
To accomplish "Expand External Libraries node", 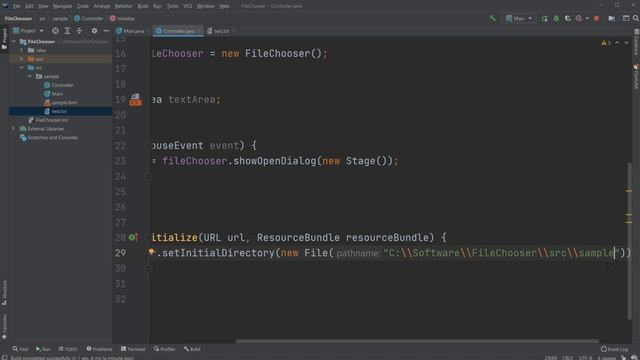I will [x=13, y=129].
